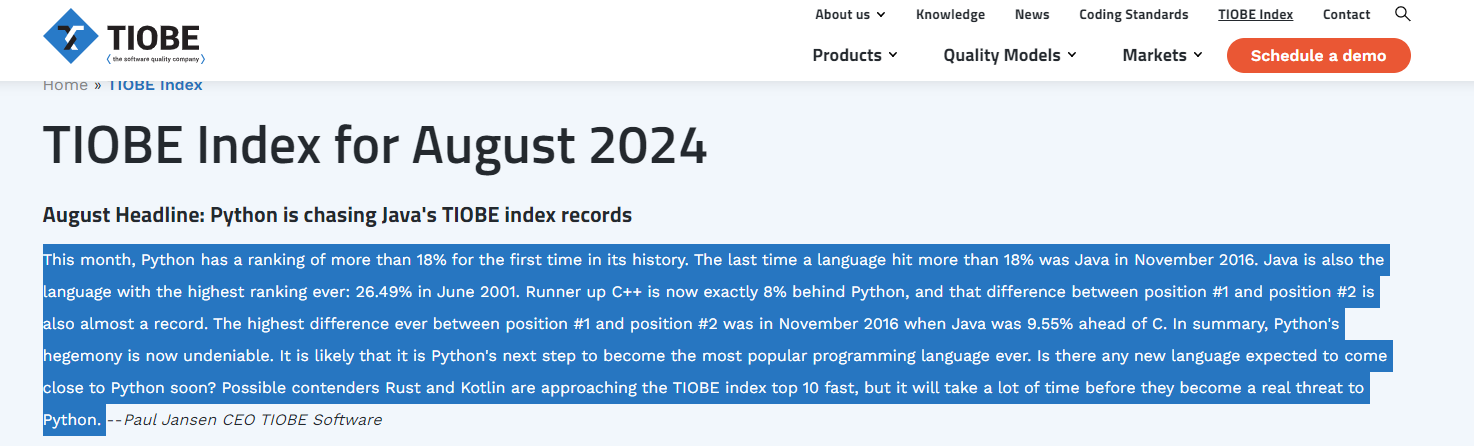Expand the Markets dropdown
Screen dimensions: 1474x446
coord(1162,55)
